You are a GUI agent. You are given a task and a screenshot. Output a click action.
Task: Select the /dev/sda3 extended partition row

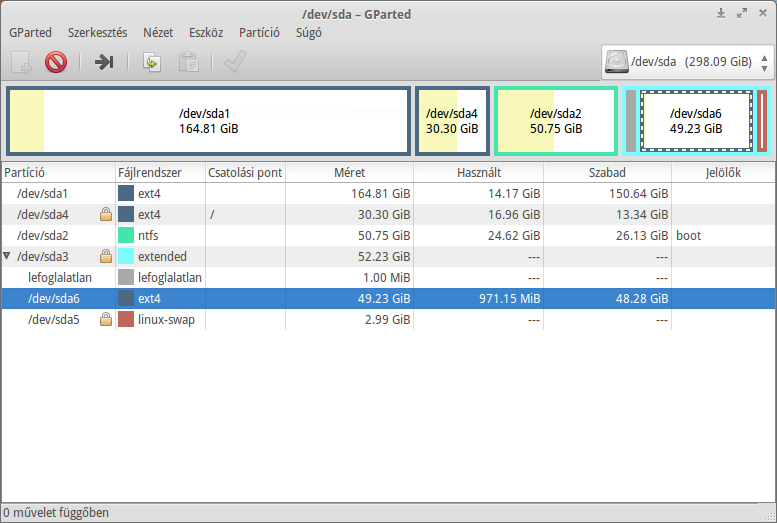(x=388, y=256)
